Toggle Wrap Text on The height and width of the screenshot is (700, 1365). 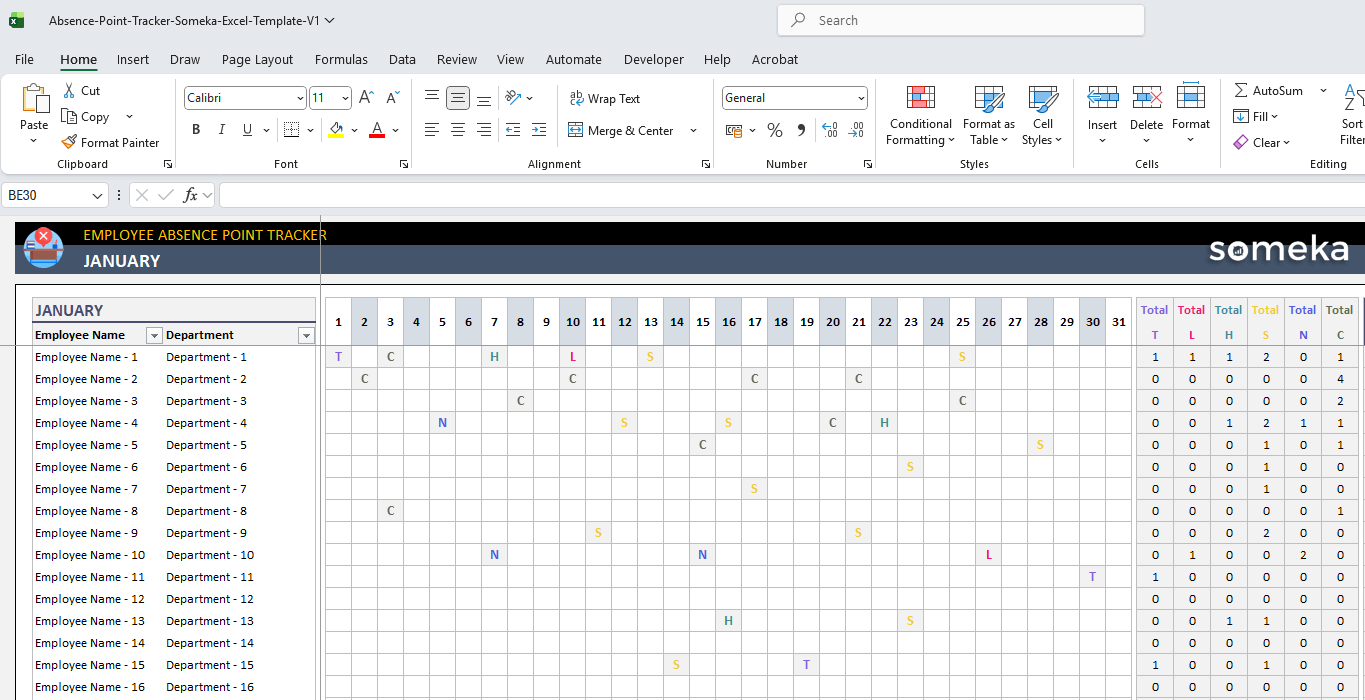pyautogui.click(x=604, y=98)
